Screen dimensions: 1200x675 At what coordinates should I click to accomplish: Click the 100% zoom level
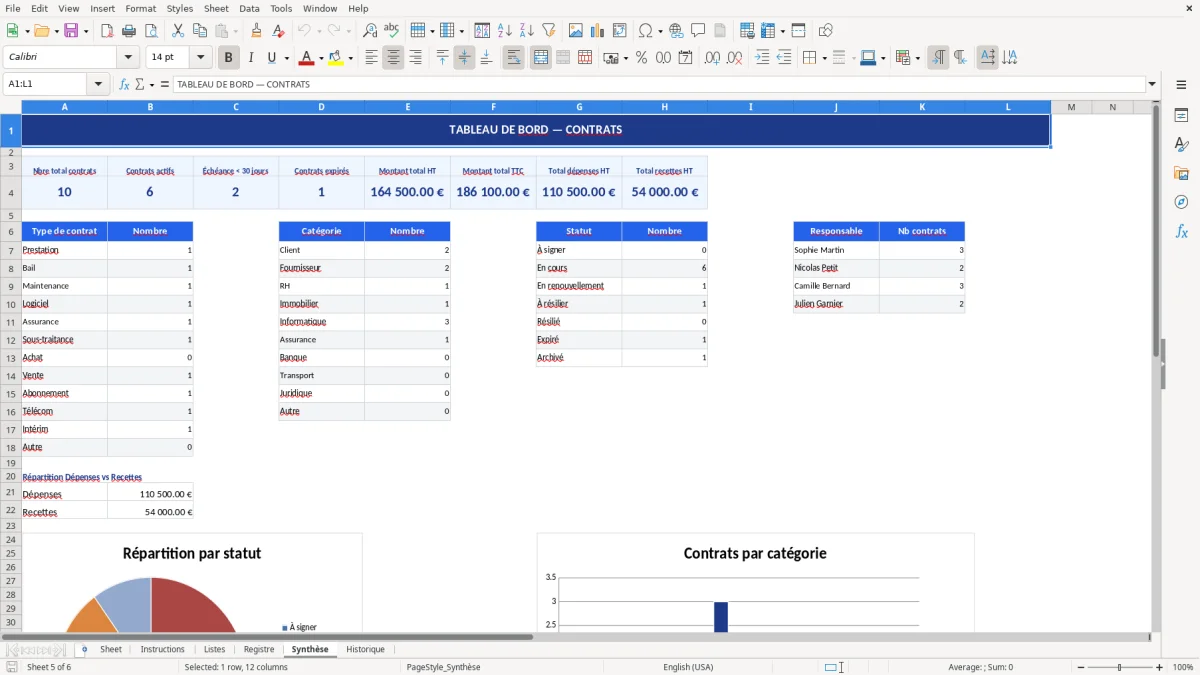[x=1183, y=667]
